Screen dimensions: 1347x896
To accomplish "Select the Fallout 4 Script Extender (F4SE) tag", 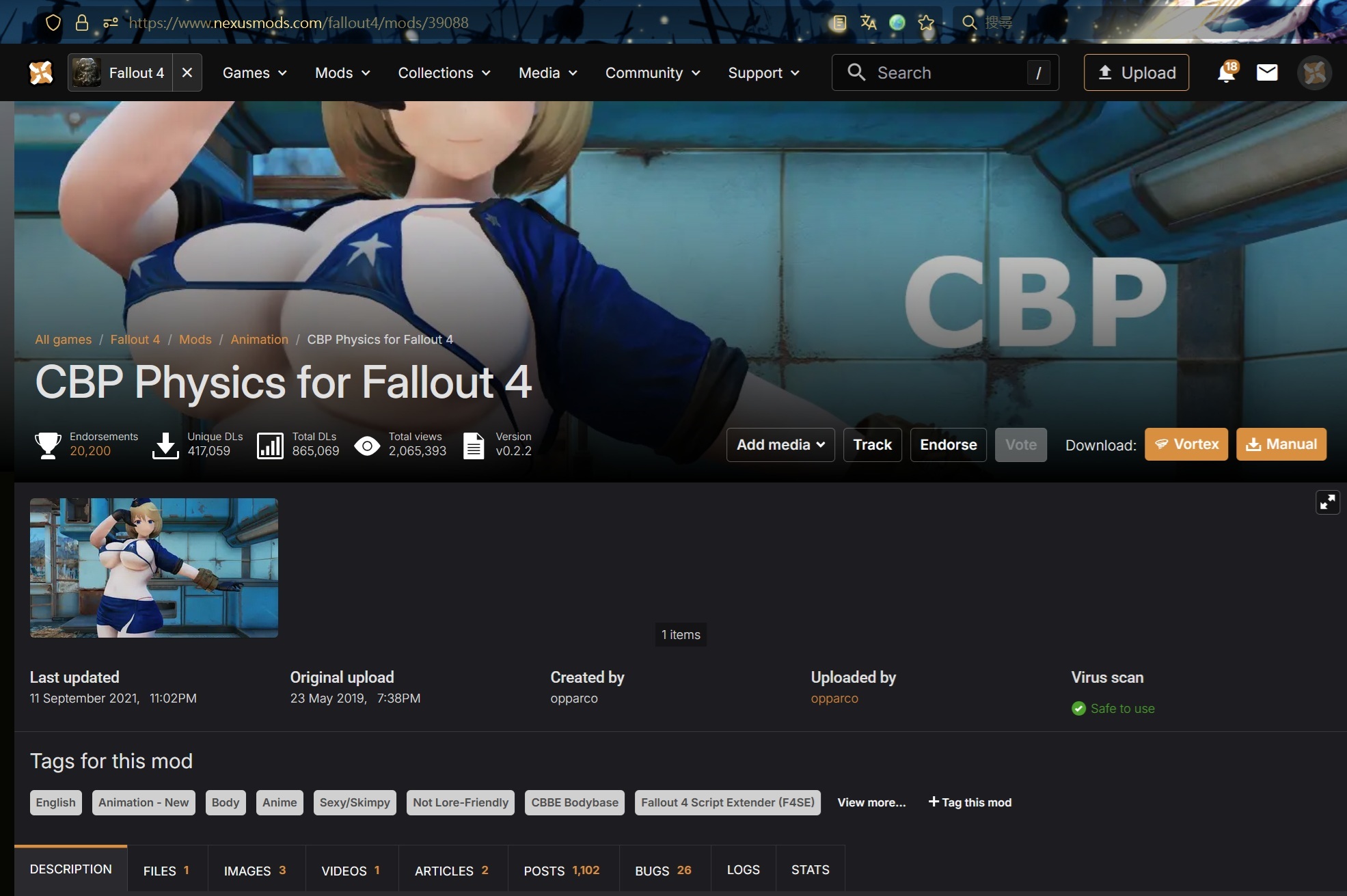I will click(x=728, y=802).
